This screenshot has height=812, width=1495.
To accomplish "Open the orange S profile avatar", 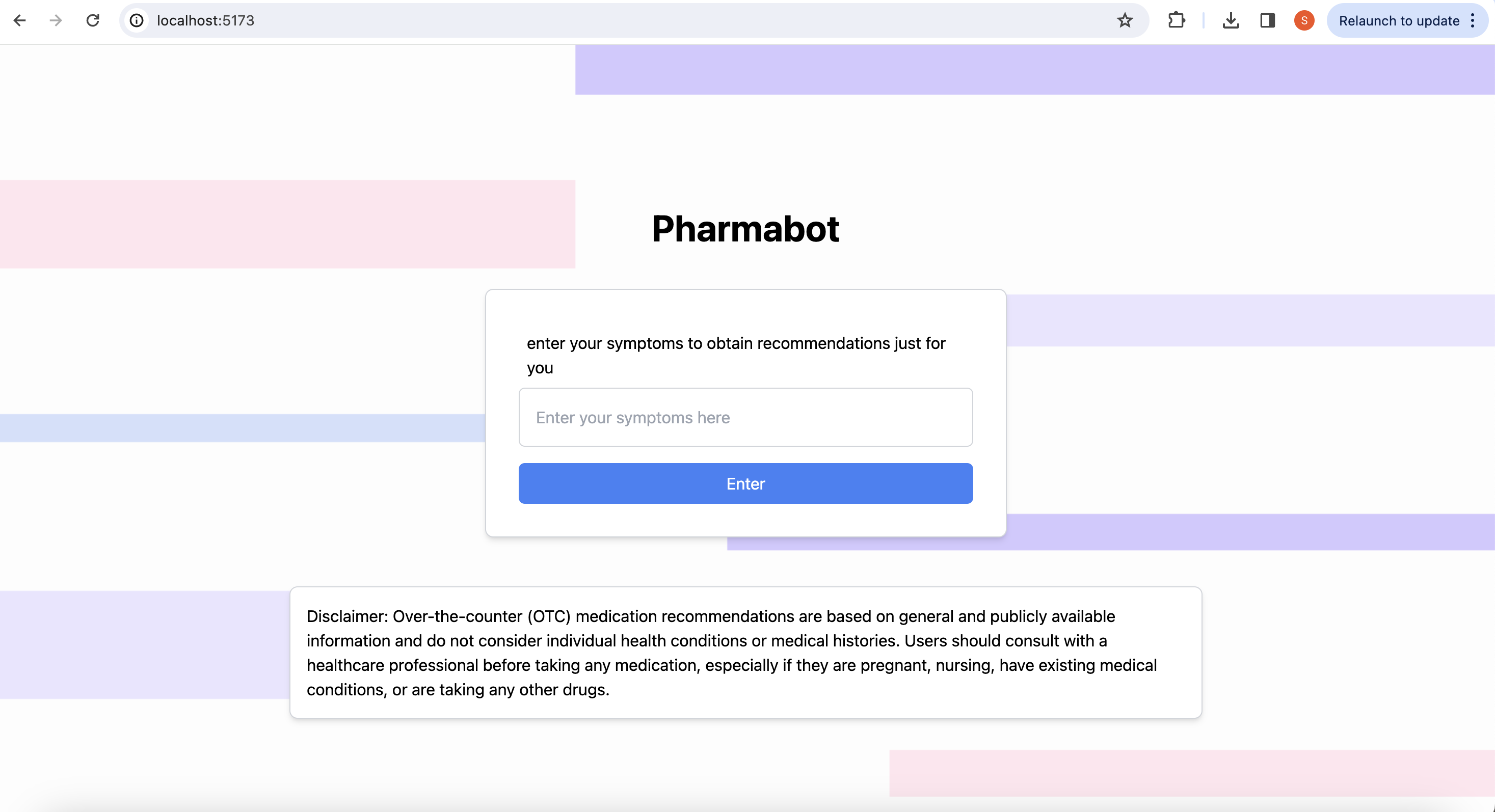I will point(1303,20).
